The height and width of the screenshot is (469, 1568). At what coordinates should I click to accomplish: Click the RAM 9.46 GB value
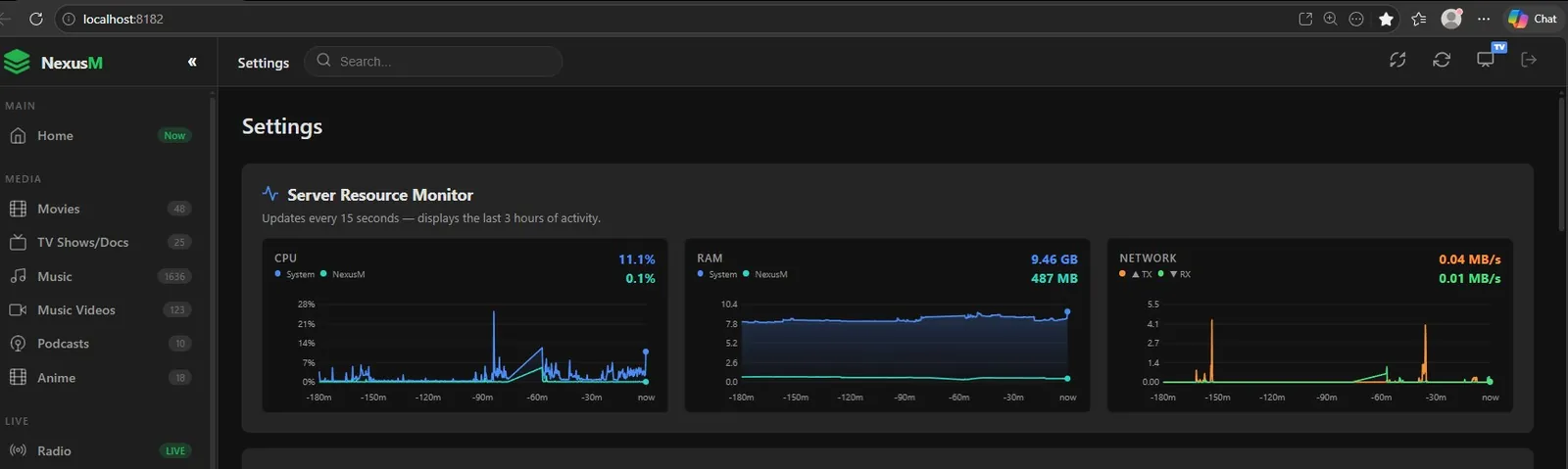(x=1054, y=259)
